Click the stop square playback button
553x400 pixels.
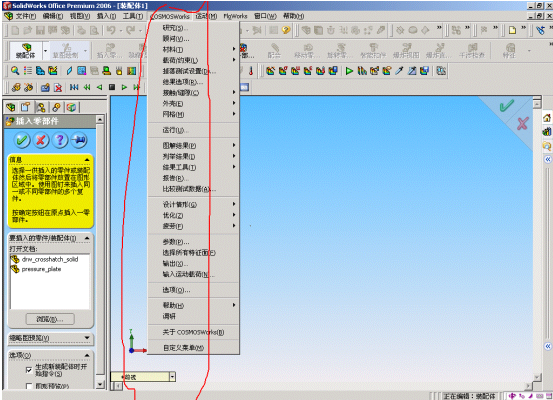[x=112, y=87]
